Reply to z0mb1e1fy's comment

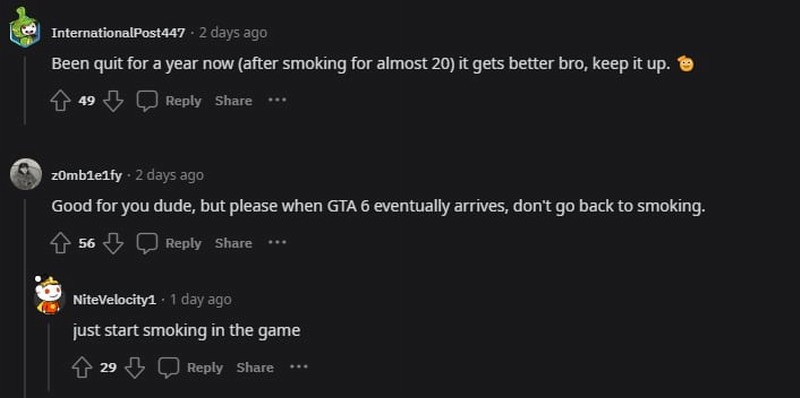pos(183,243)
